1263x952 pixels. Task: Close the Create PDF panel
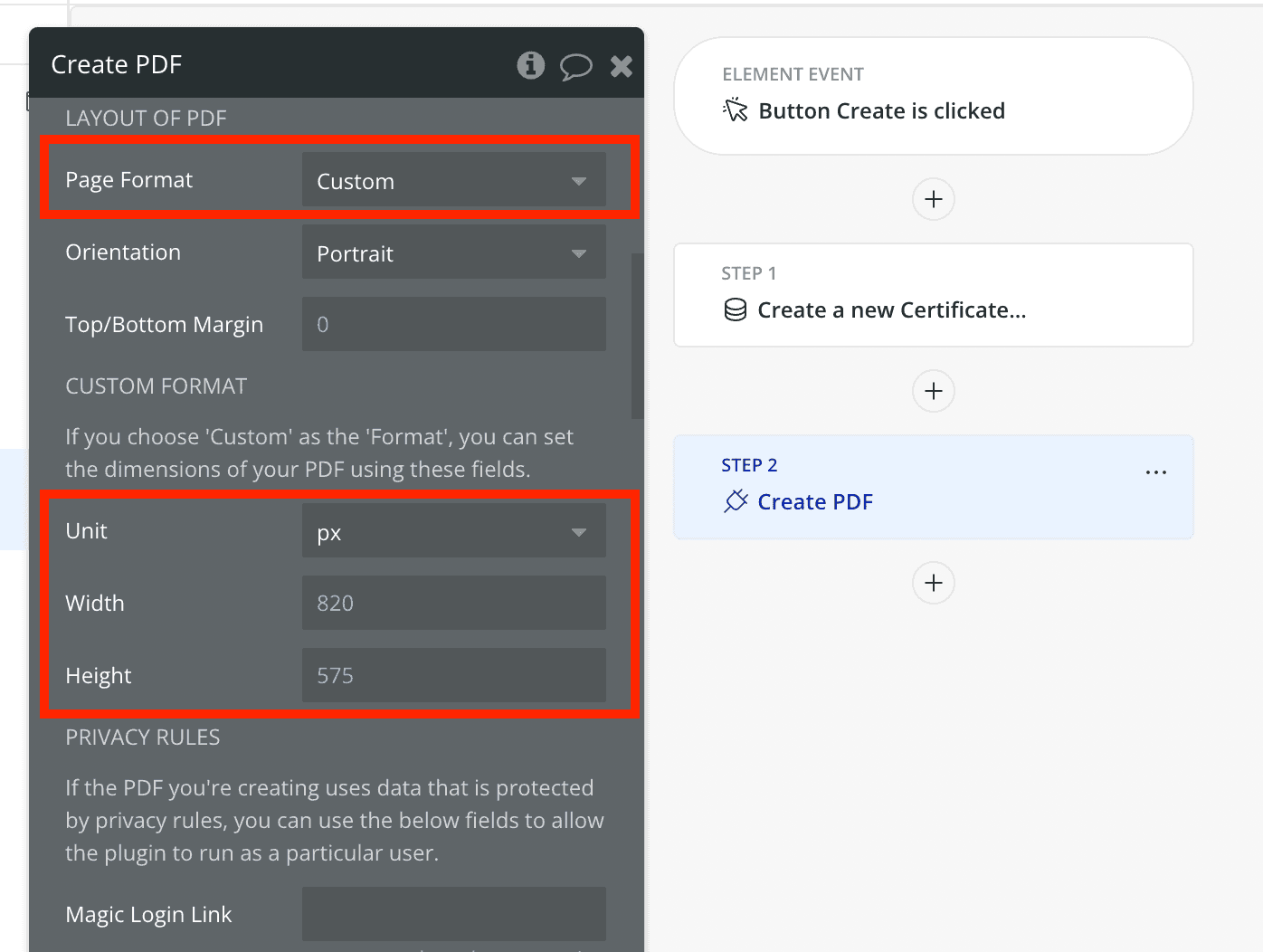click(x=622, y=66)
